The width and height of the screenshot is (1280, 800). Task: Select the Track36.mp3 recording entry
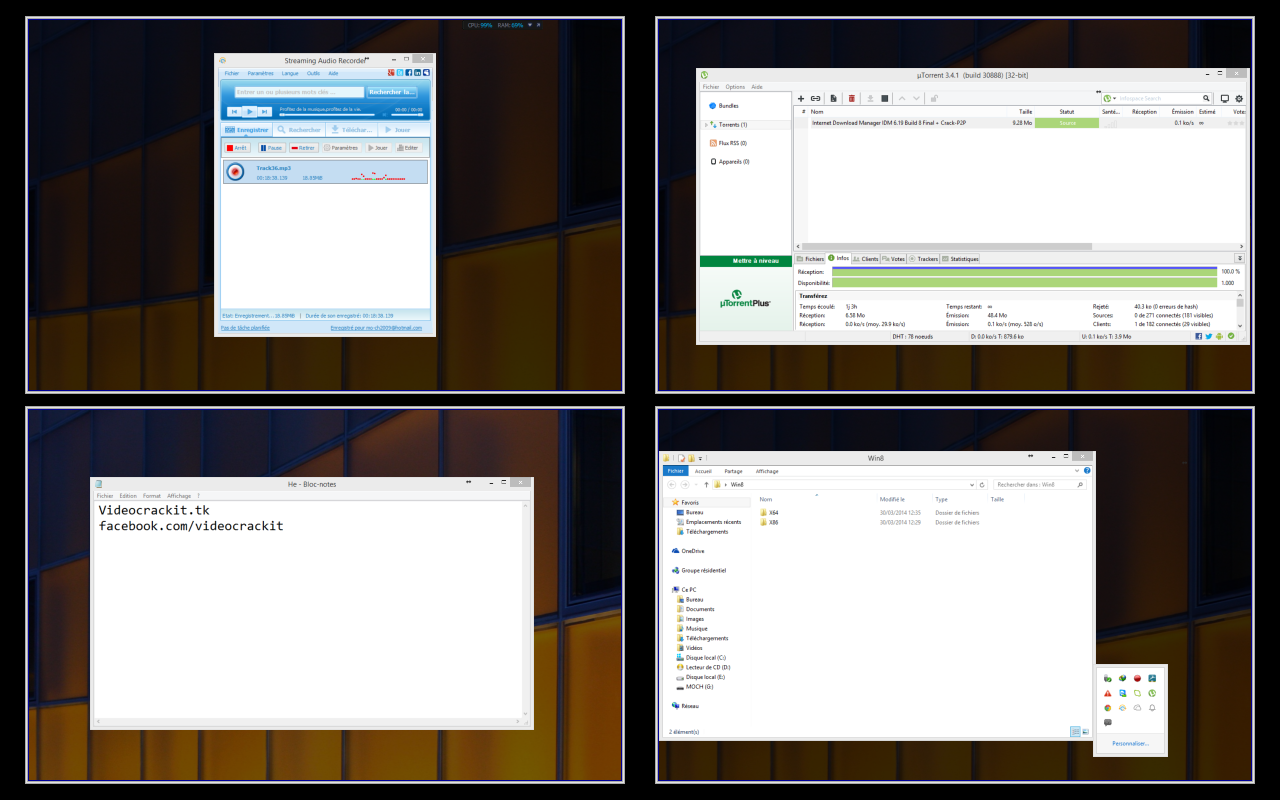pos(325,172)
